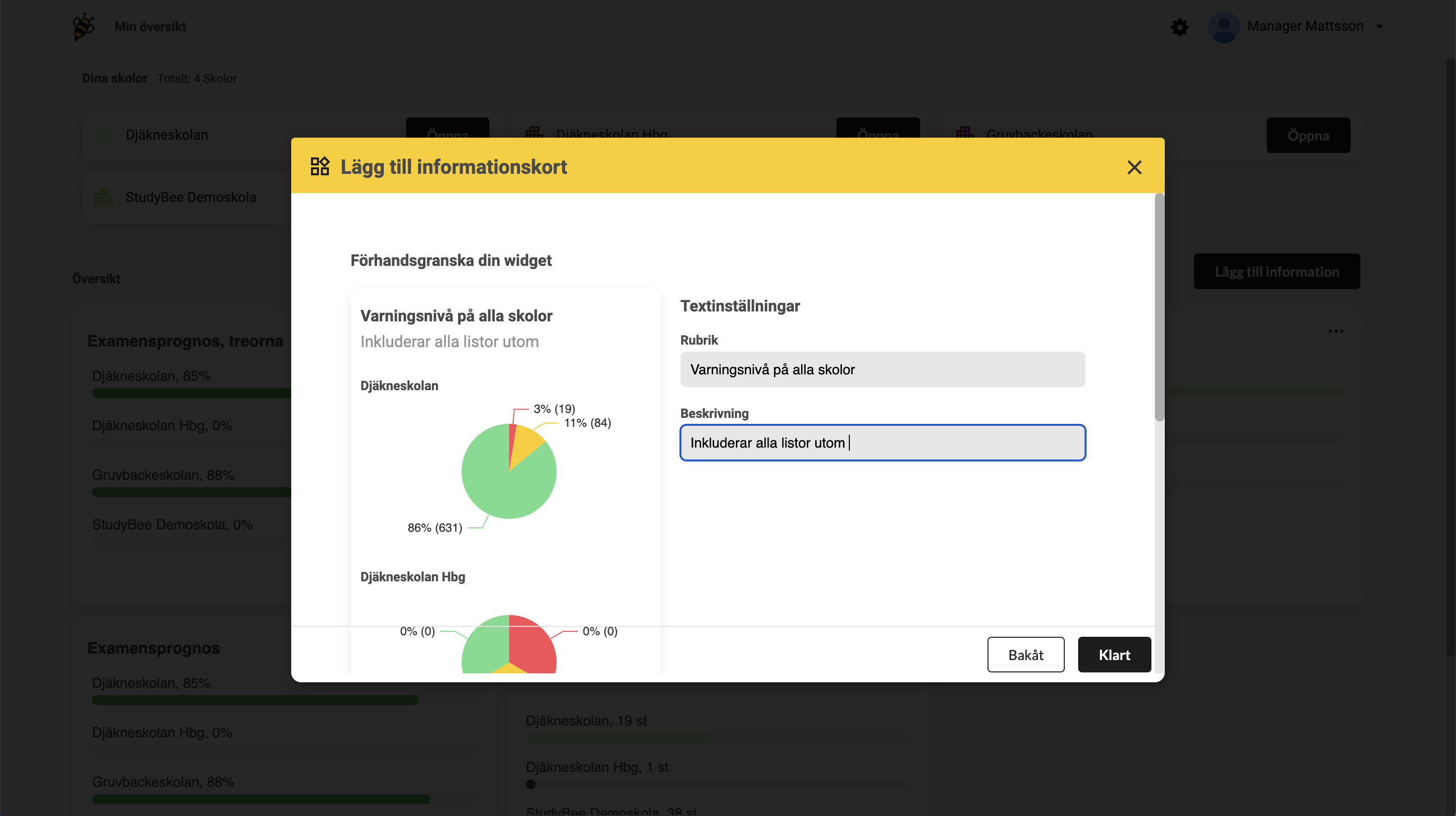Click preview subtitle Inkluderar alla listor utom
The height and width of the screenshot is (816, 1456).
point(449,341)
